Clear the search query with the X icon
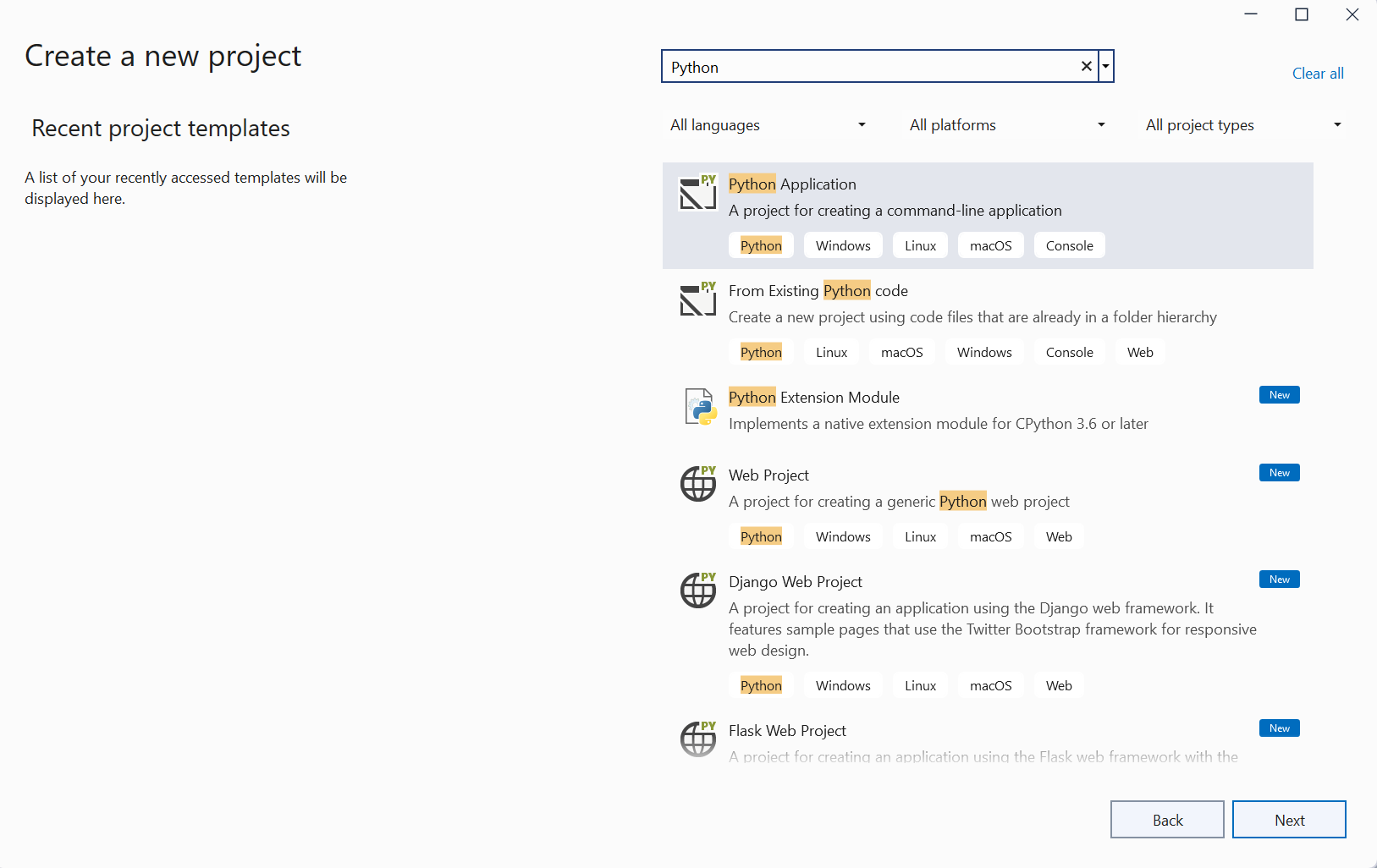 click(x=1086, y=66)
